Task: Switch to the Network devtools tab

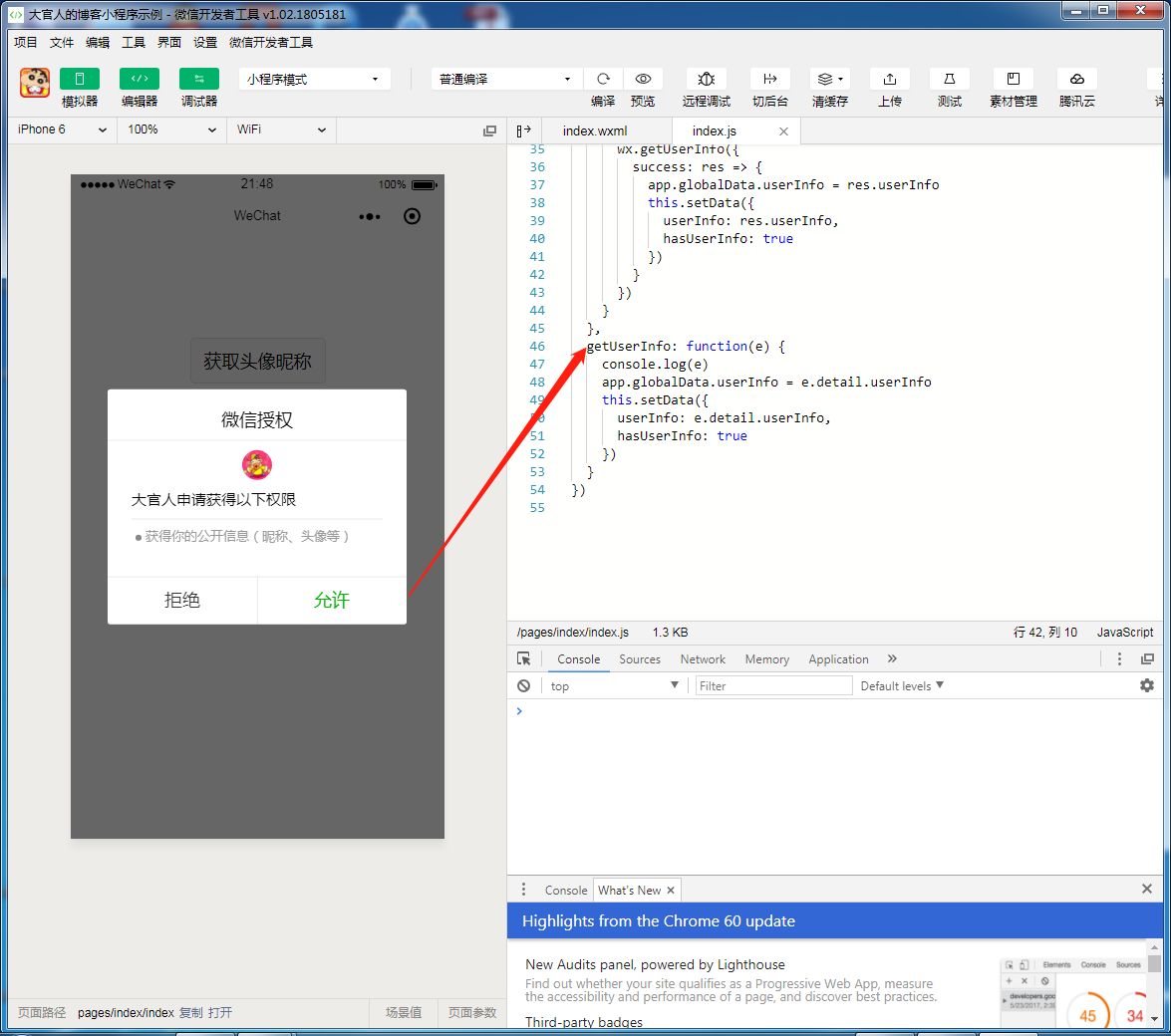Action: click(702, 659)
